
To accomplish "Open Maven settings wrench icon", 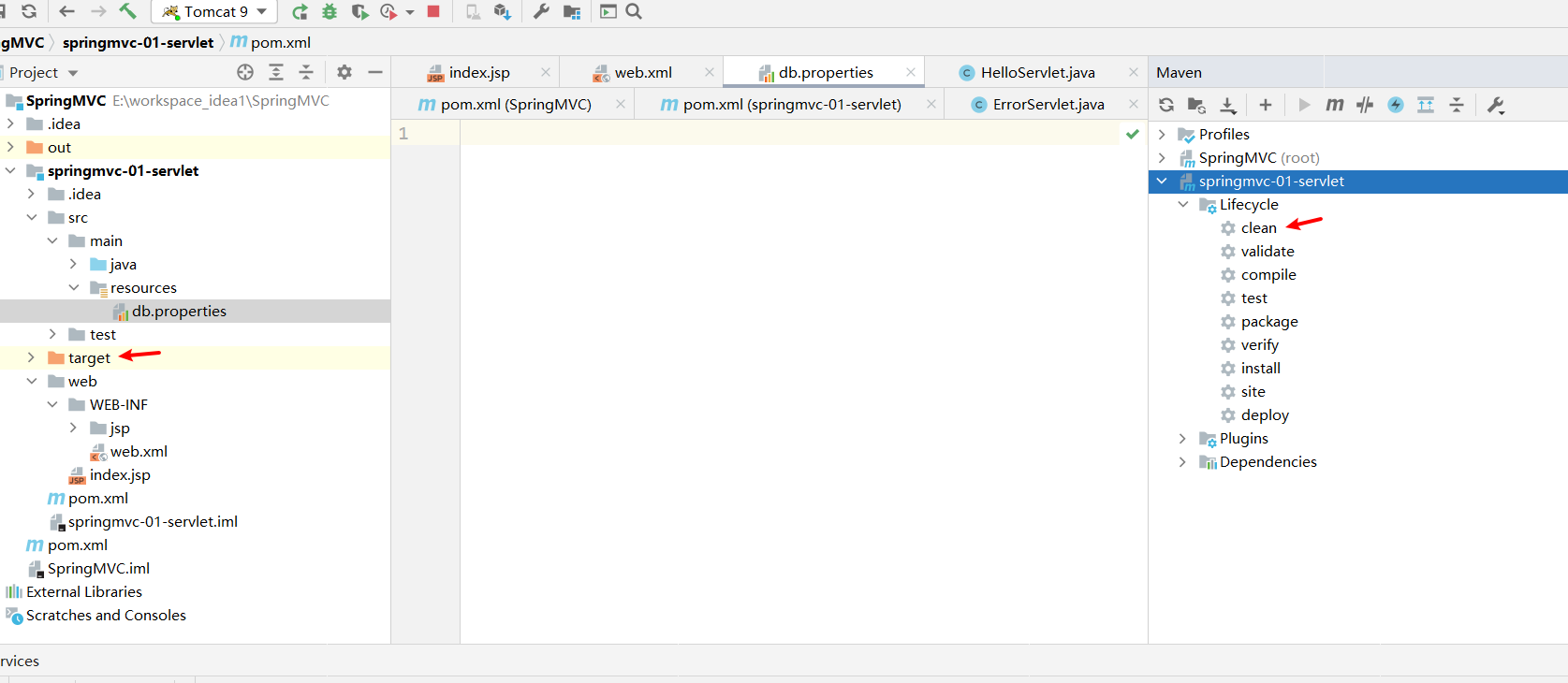I will click(x=1496, y=105).
